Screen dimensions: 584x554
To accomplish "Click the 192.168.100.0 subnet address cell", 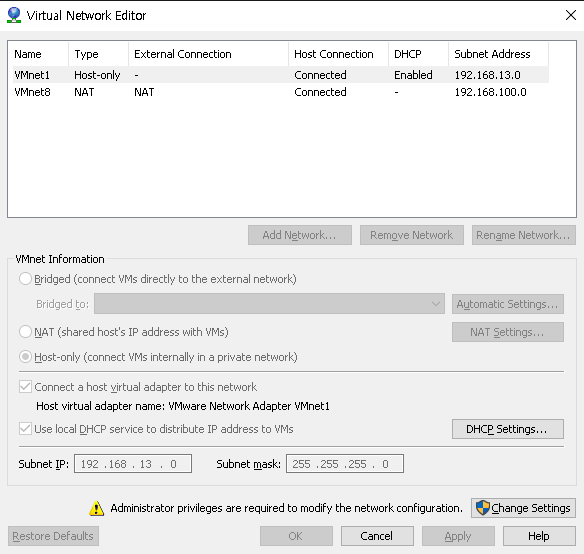I will [490, 92].
